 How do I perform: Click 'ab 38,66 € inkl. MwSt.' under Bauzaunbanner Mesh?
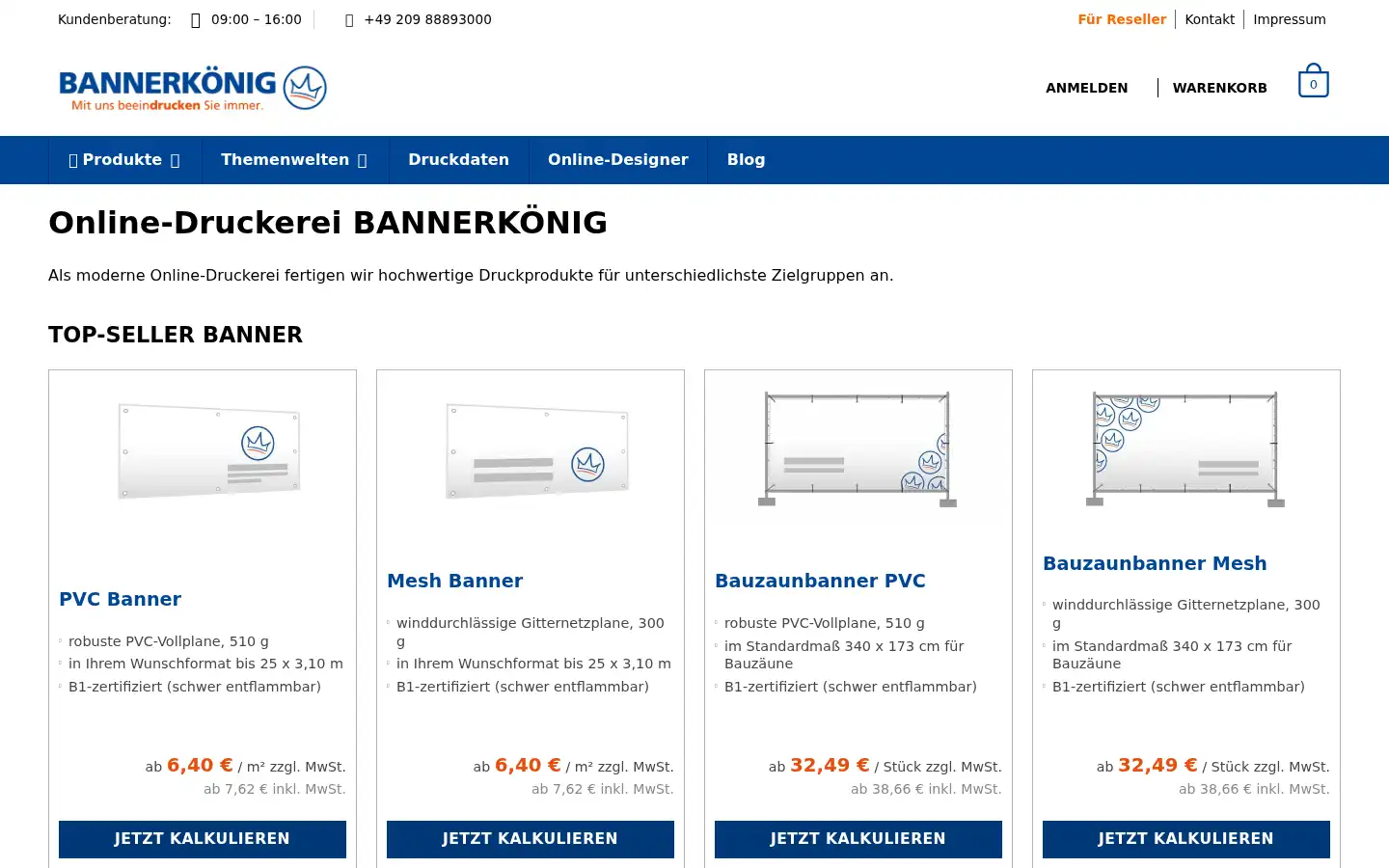[1254, 789]
